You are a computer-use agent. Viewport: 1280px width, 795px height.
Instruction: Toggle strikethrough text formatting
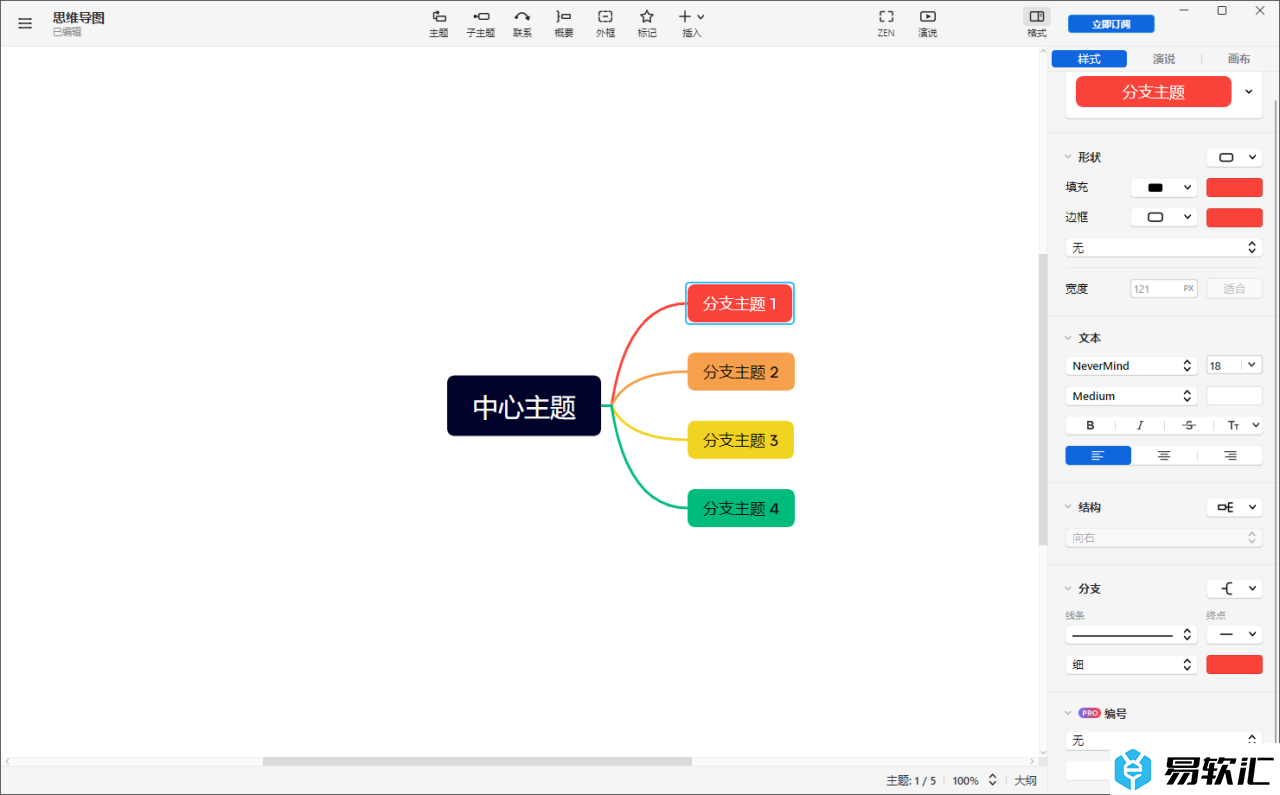coord(1188,426)
